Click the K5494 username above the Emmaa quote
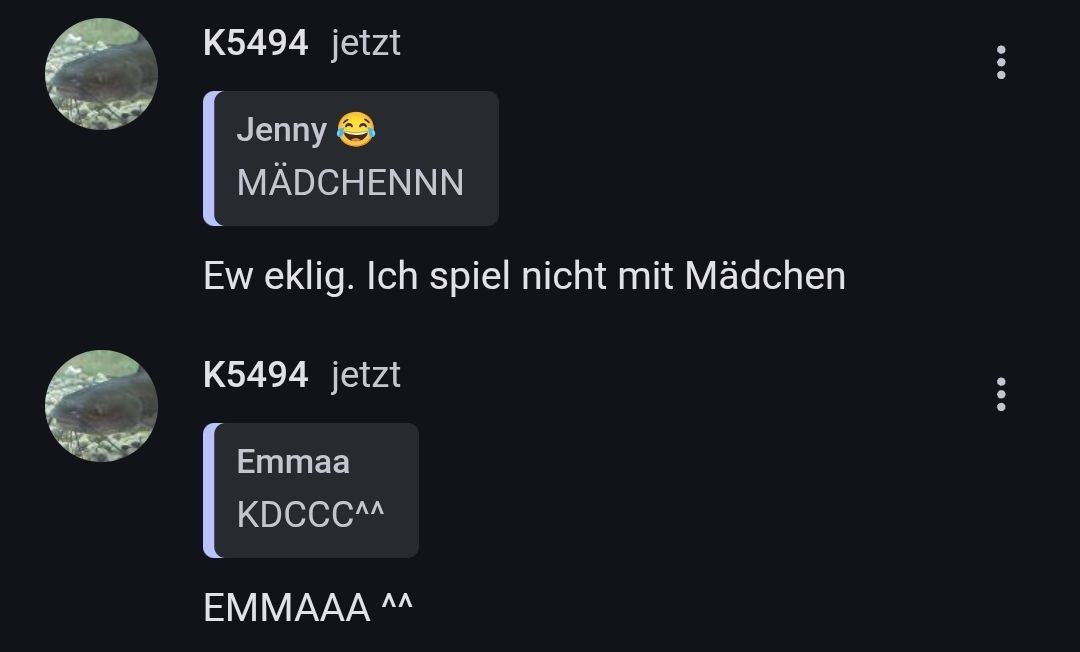 click(x=256, y=375)
